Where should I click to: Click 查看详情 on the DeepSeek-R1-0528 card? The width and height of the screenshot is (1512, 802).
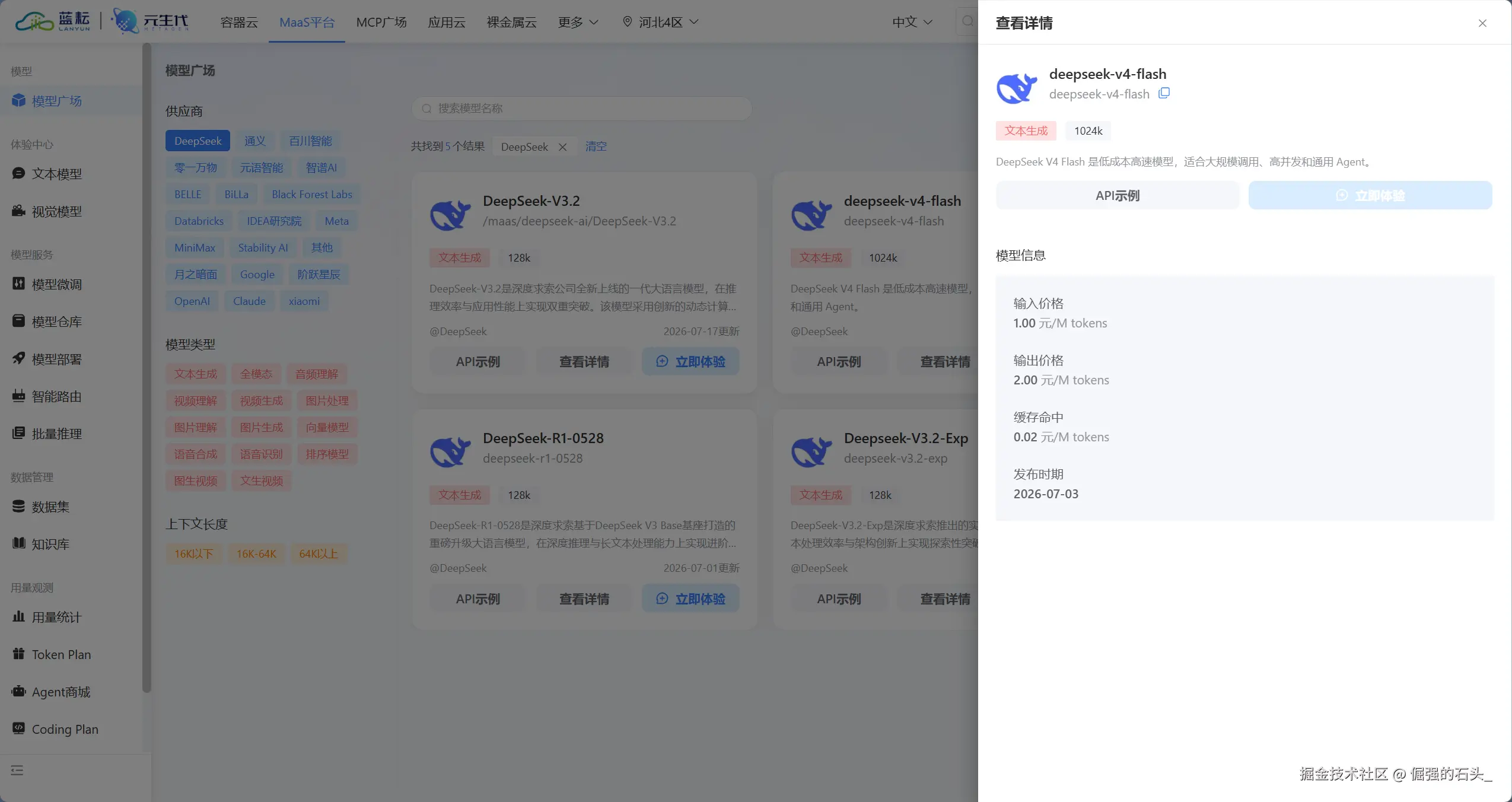pos(584,599)
